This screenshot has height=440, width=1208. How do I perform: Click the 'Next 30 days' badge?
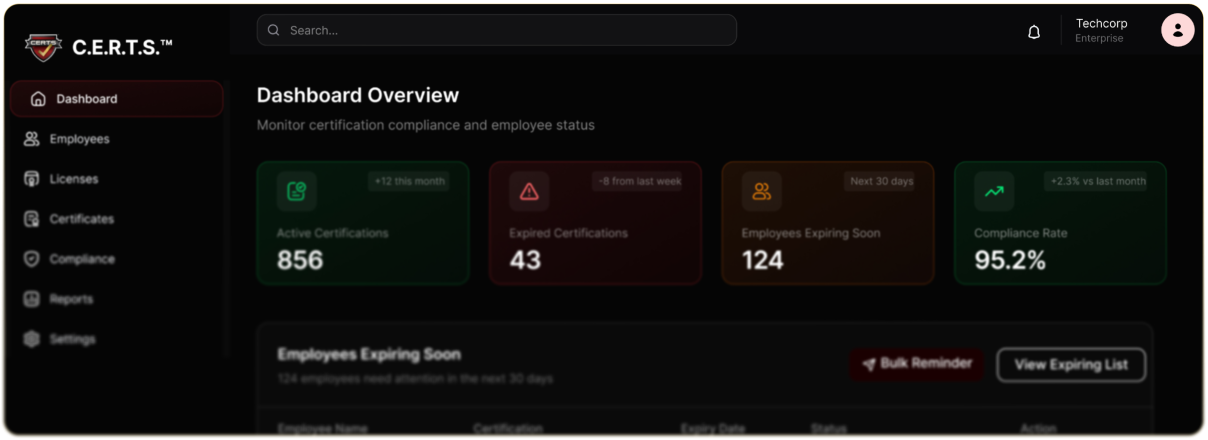(881, 181)
